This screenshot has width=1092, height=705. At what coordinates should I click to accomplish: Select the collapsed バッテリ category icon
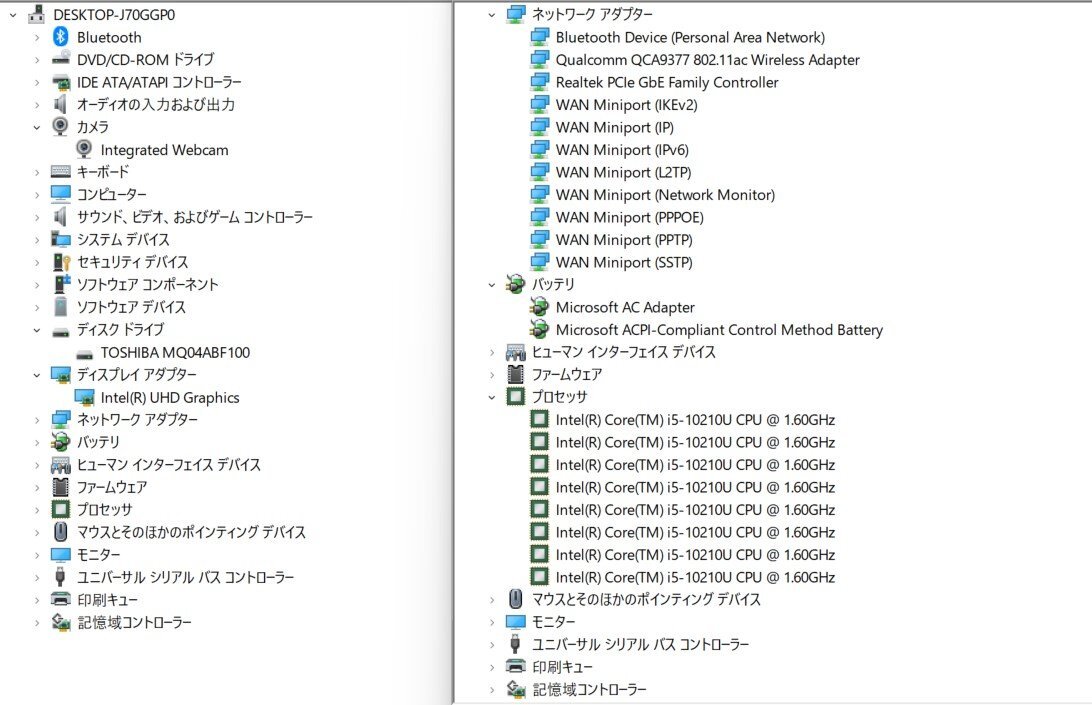(61, 442)
